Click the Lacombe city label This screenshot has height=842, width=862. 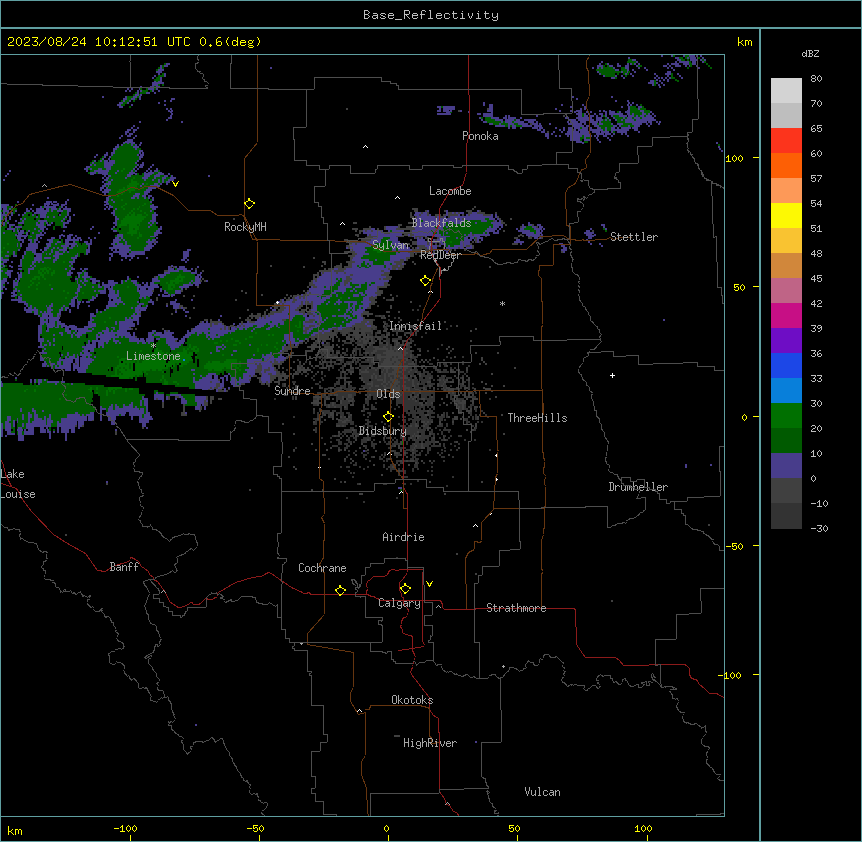coord(450,191)
